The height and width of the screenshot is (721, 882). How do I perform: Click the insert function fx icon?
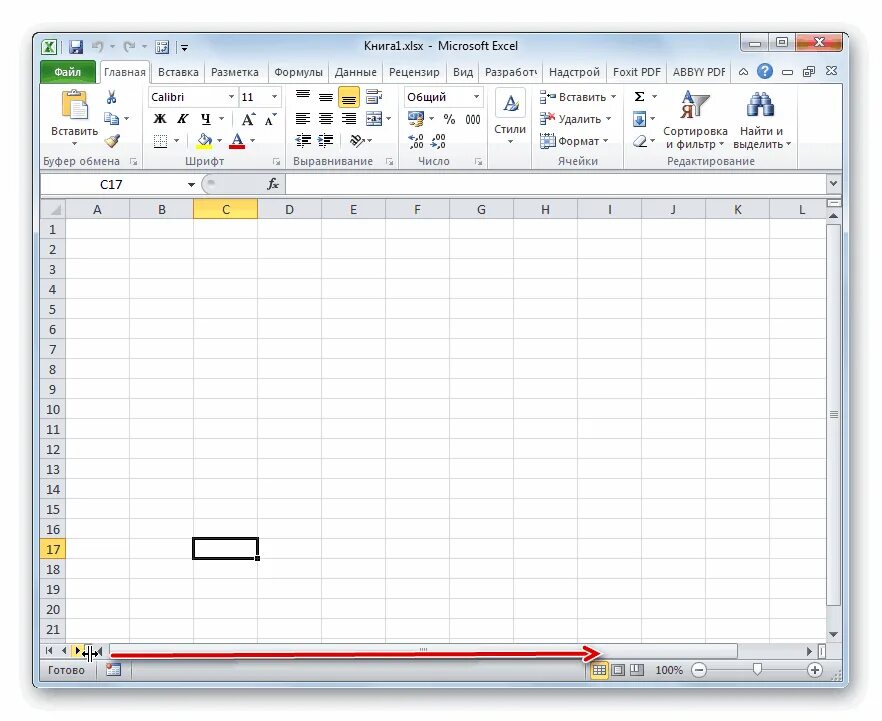[273, 184]
